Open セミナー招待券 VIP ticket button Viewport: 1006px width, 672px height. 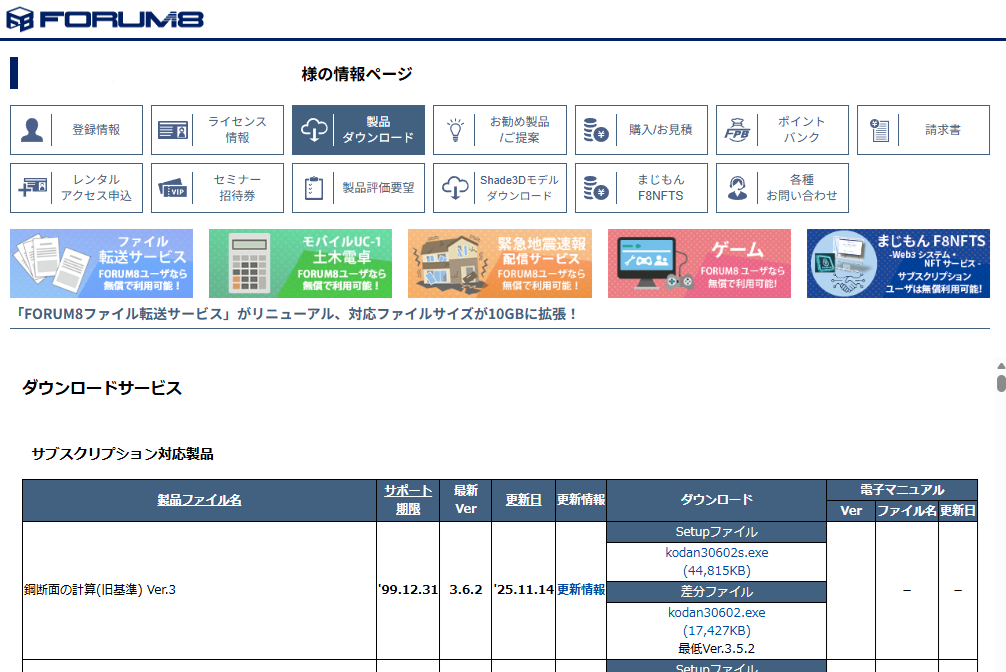pos(218,188)
